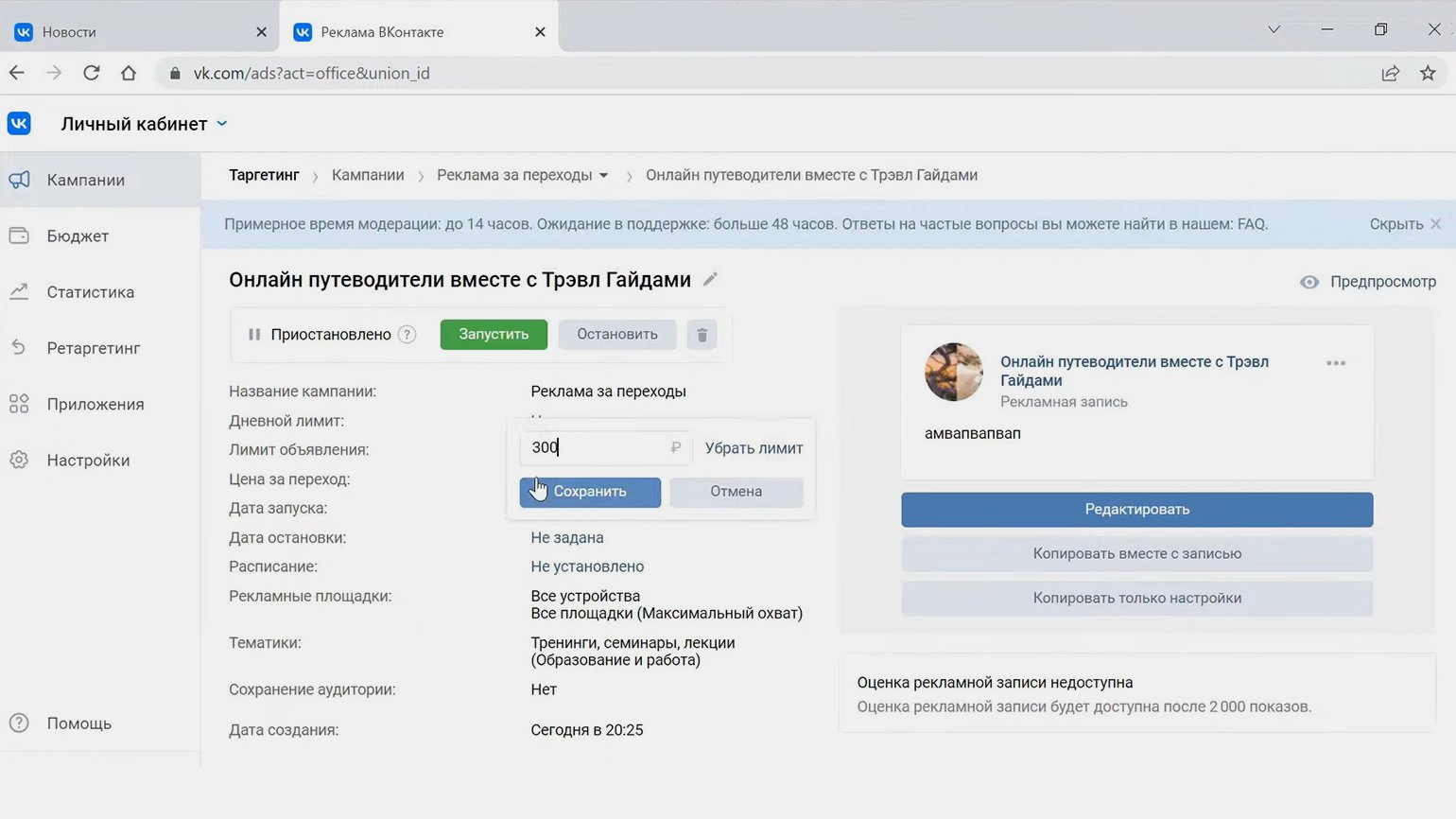The height and width of the screenshot is (819, 1456).
Task: Expand the Личный кабинет dropdown
Action: [222, 124]
